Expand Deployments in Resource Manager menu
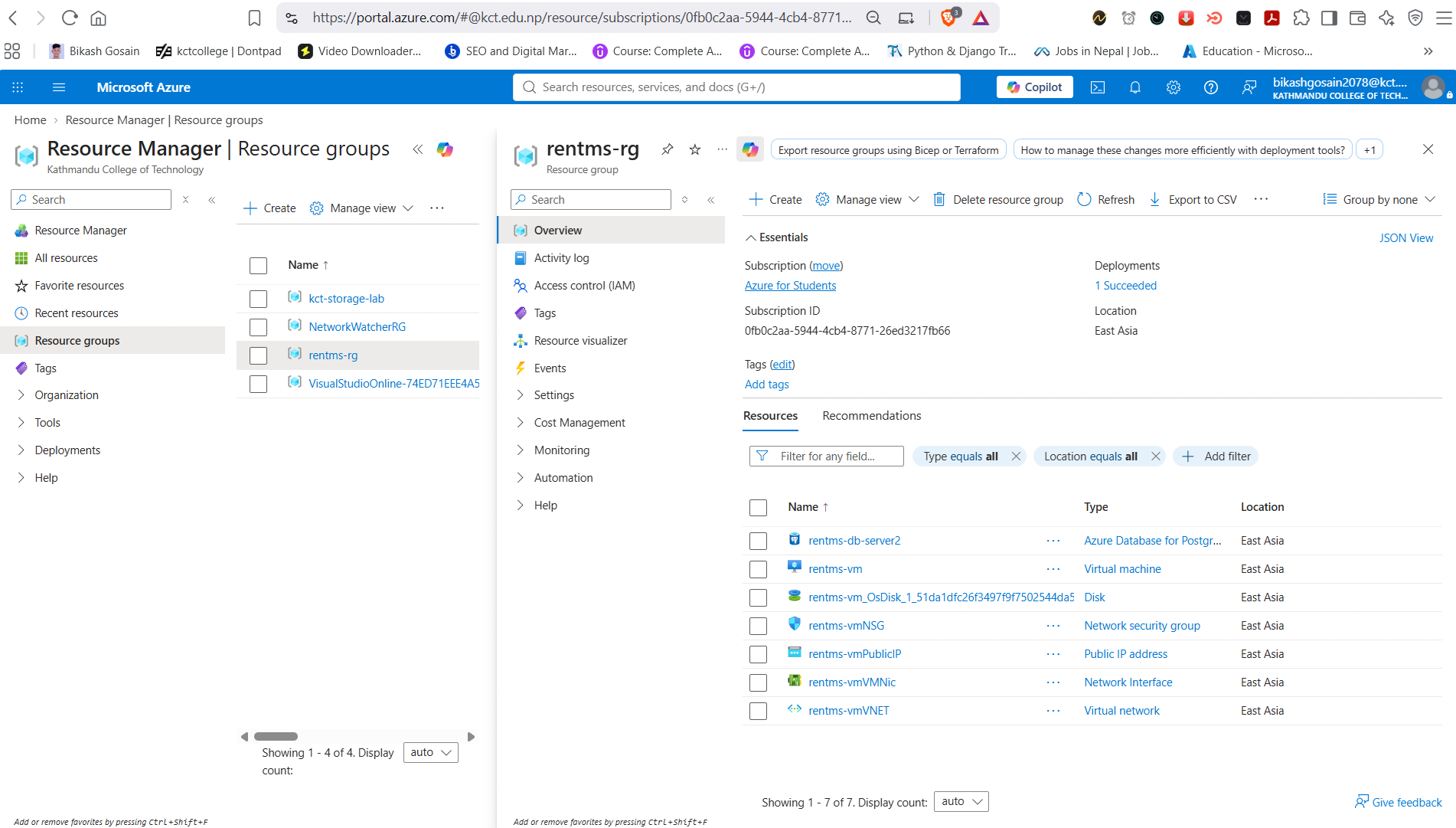The width and height of the screenshot is (1456, 828). pos(21,450)
